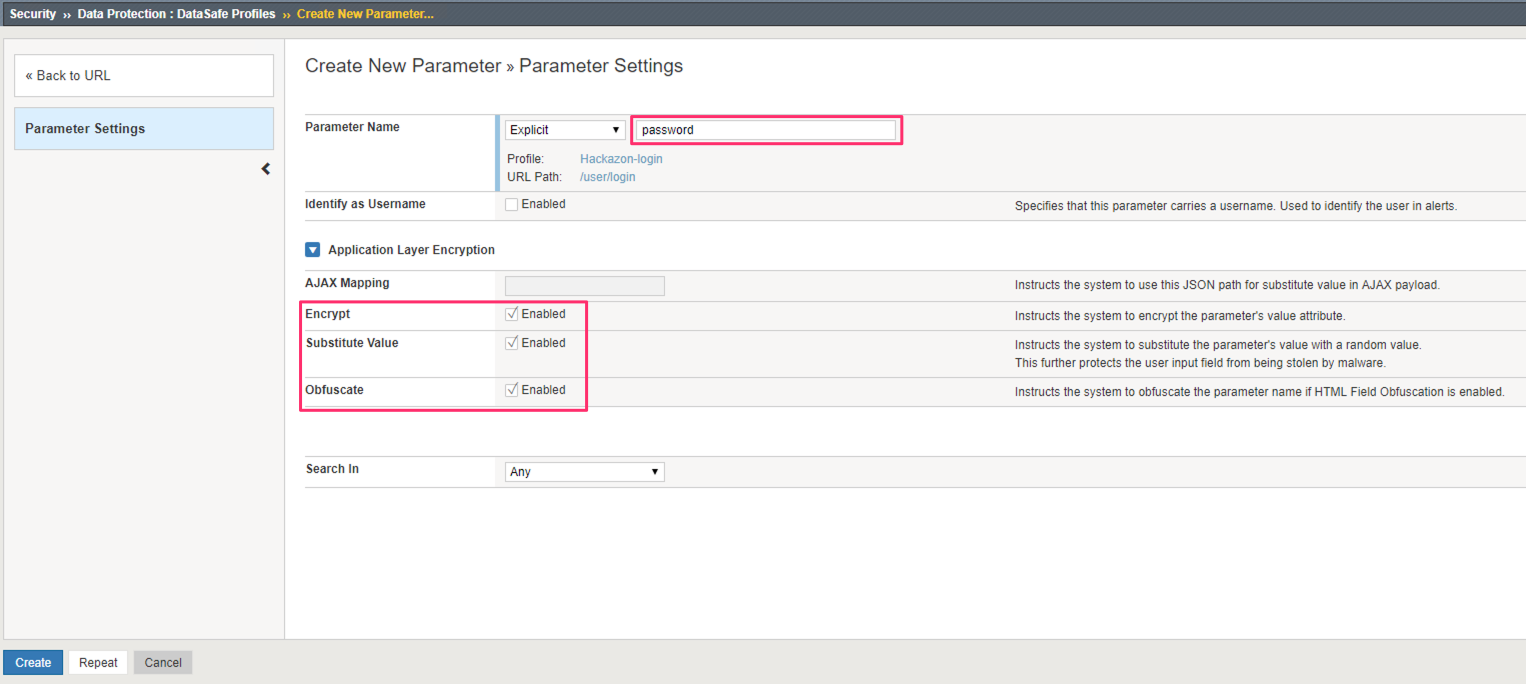Uncheck the Obfuscate Enabled checkbox
1526x684 pixels.
point(512,390)
